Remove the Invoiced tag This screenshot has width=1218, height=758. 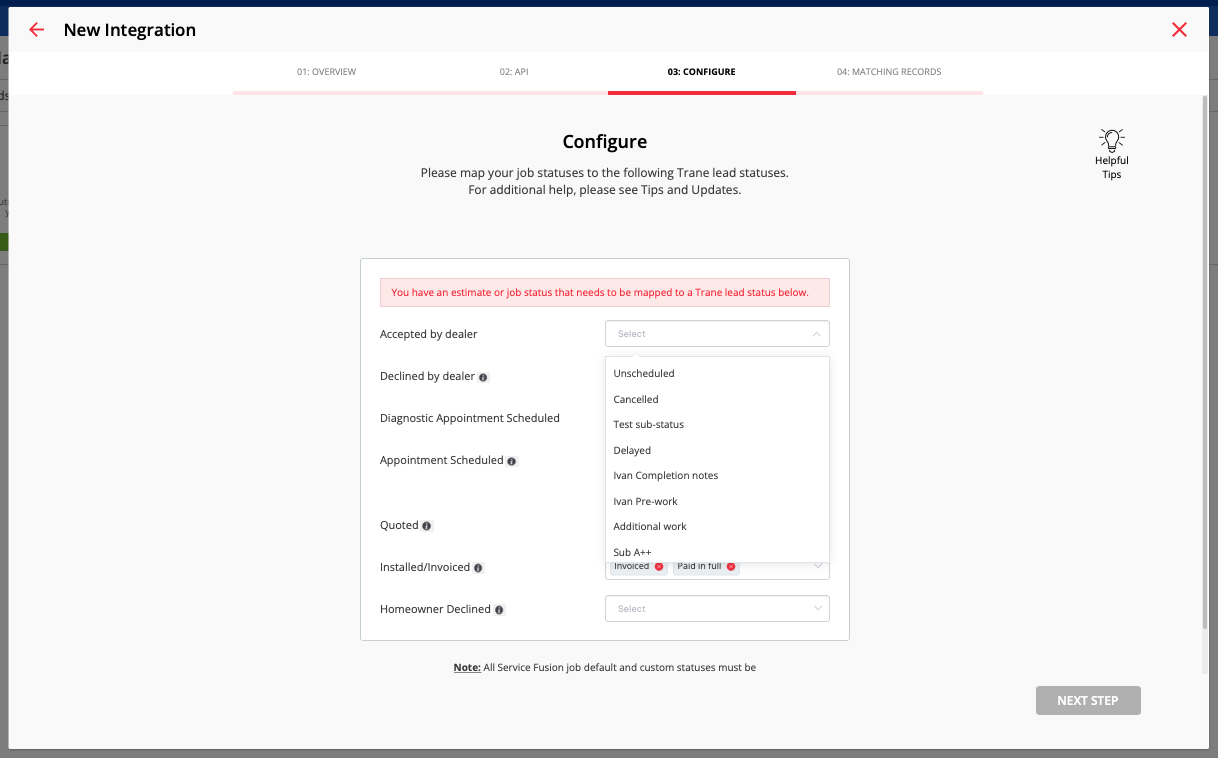[659, 567]
